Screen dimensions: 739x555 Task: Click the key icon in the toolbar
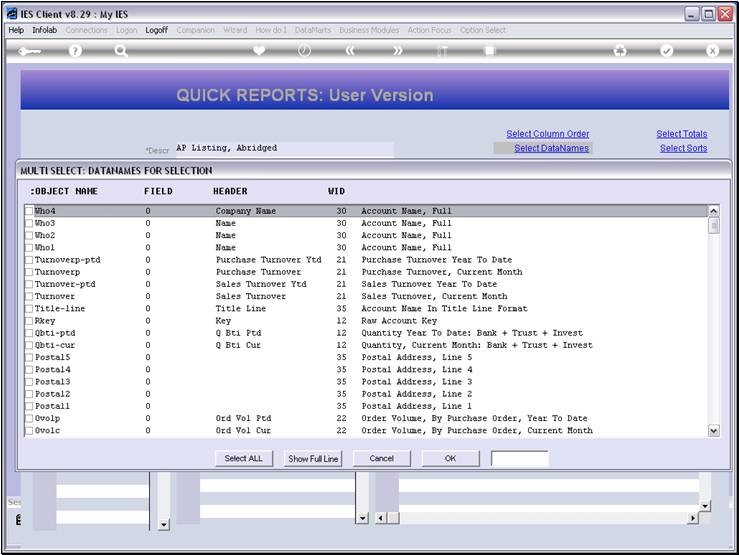click(x=29, y=51)
